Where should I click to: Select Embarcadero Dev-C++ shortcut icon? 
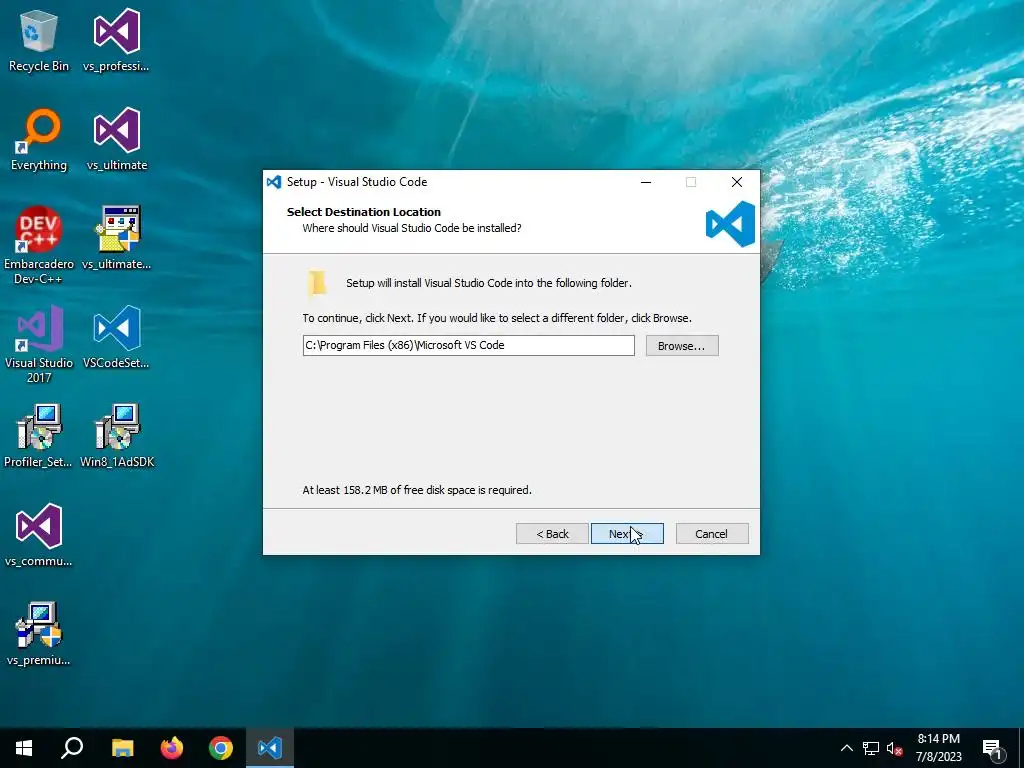pos(39,246)
